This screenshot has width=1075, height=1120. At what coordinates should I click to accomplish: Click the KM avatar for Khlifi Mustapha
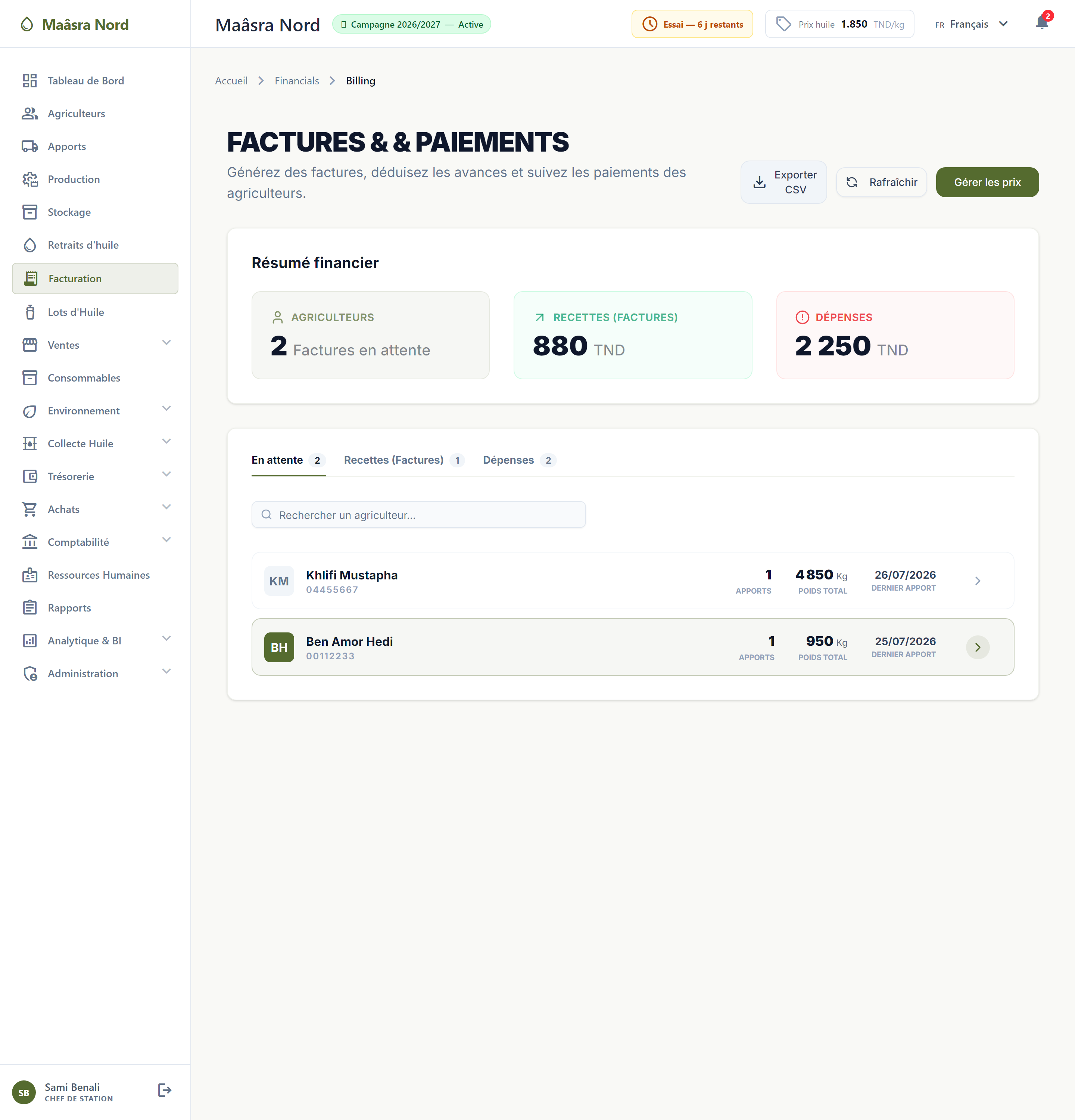tap(279, 581)
